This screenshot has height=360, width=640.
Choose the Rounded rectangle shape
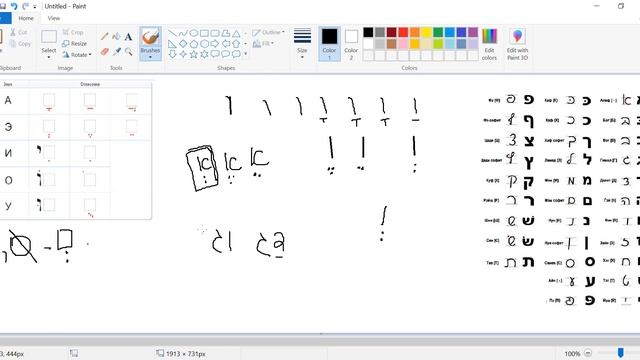click(215, 33)
